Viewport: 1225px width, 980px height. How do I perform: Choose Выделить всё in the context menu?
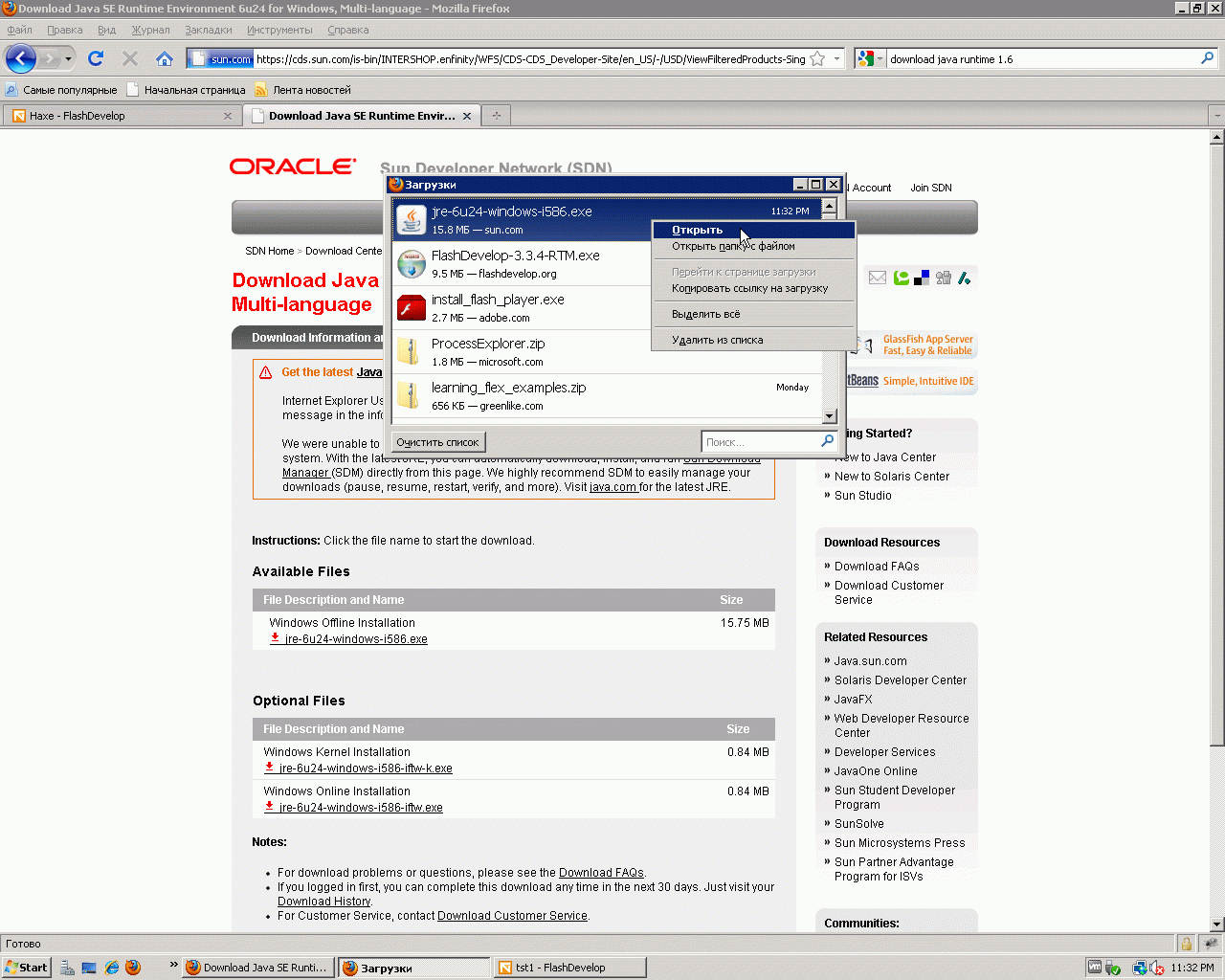[753, 314]
